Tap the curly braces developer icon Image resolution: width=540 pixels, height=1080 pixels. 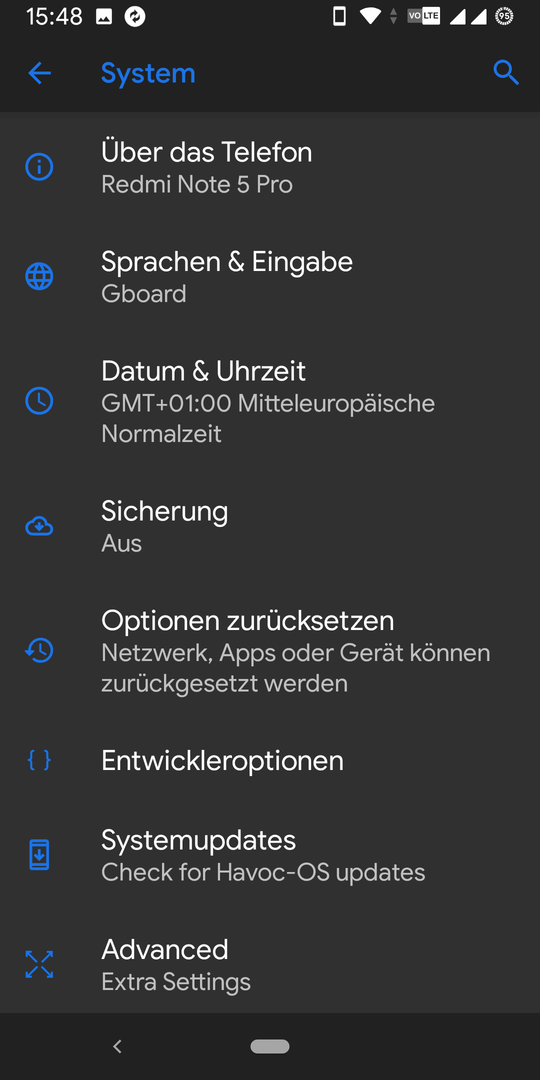(39, 760)
